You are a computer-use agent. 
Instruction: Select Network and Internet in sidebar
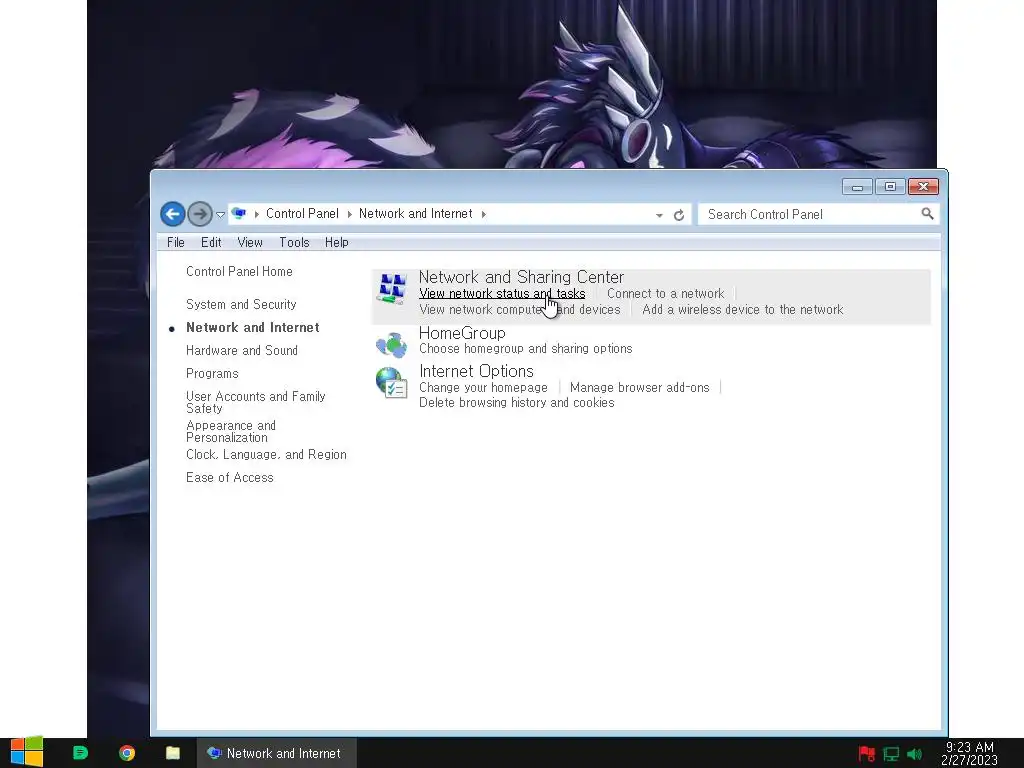[253, 327]
